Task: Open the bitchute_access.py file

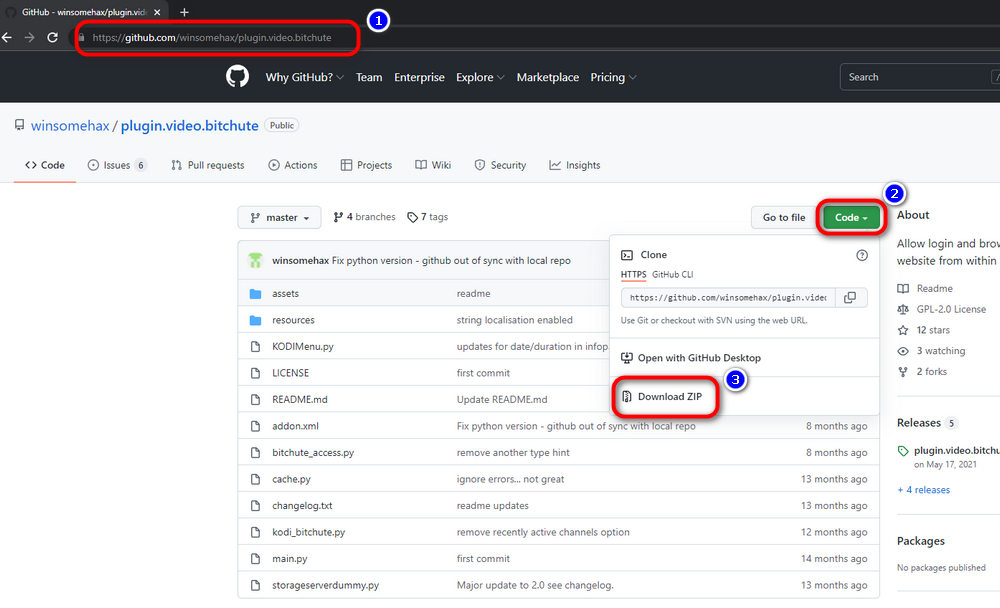Action: (313, 452)
